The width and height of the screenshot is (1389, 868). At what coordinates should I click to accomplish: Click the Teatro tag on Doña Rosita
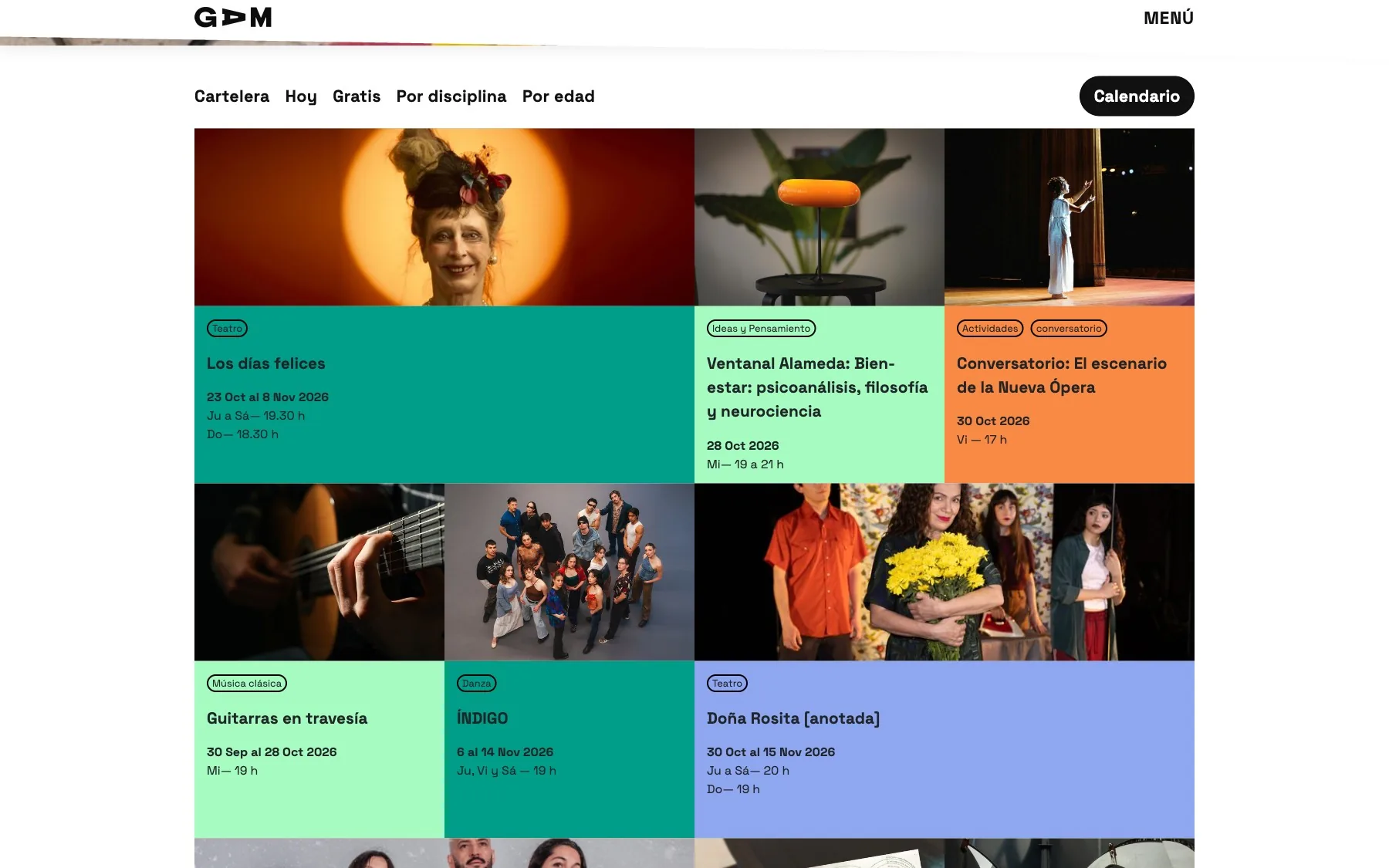(x=727, y=684)
